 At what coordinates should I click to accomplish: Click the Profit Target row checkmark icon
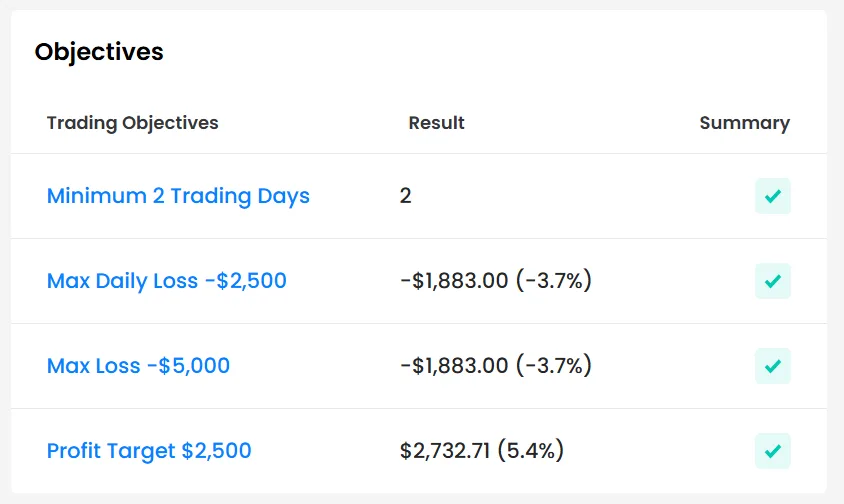tap(772, 451)
